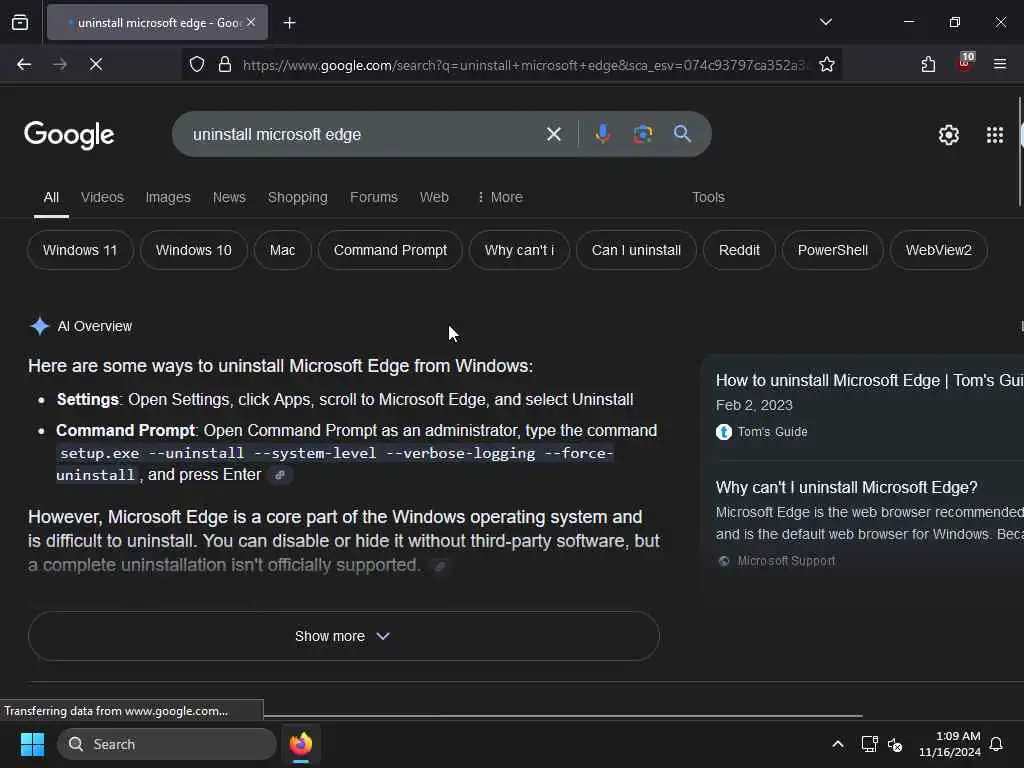Stop loading the page
1024x768 pixels.
96,64
